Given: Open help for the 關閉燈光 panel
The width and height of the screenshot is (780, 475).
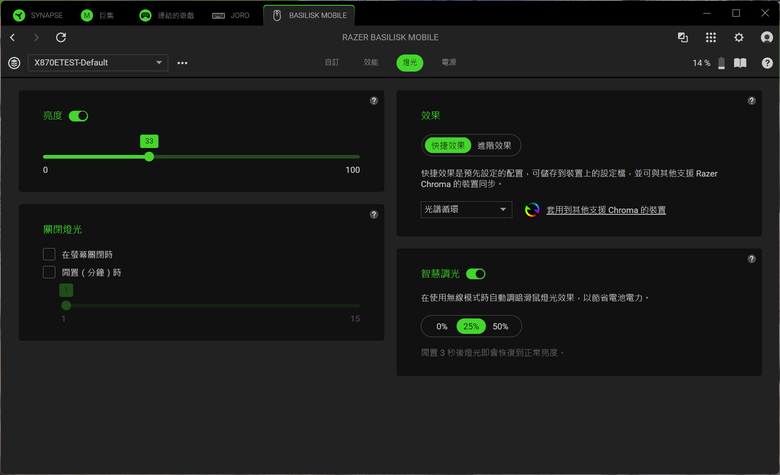Looking at the screenshot, I should pyautogui.click(x=374, y=214).
